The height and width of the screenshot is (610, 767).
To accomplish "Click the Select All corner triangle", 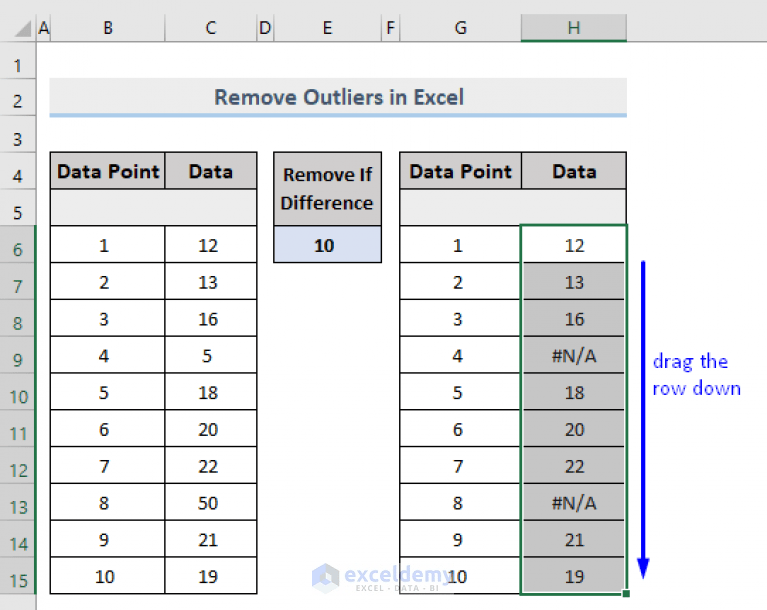I will pos(22,29).
